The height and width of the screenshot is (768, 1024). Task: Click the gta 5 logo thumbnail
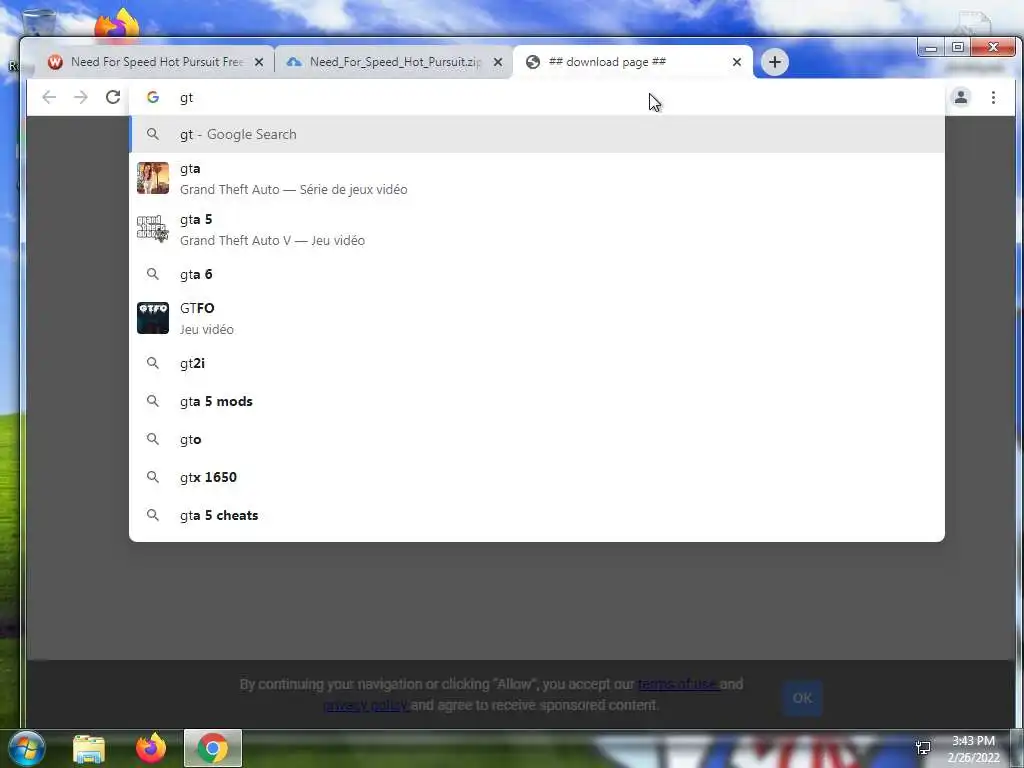click(x=153, y=229)
